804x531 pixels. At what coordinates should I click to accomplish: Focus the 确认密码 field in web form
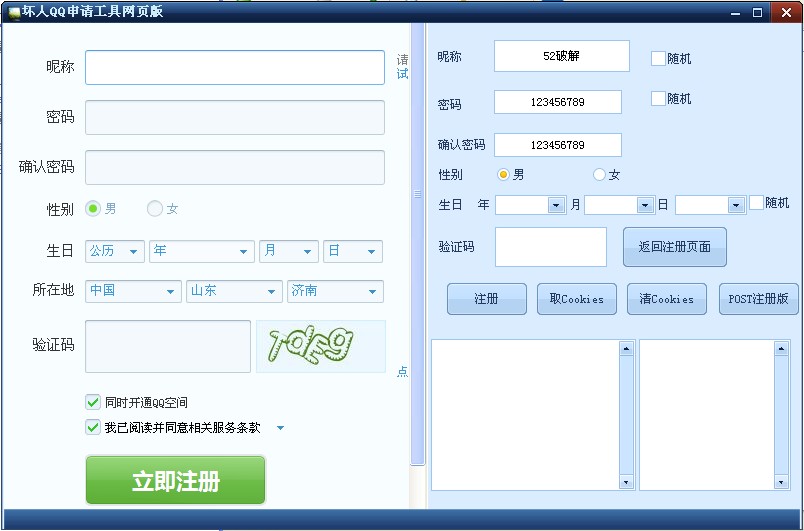pyautogui.click(x=235, y=168)
